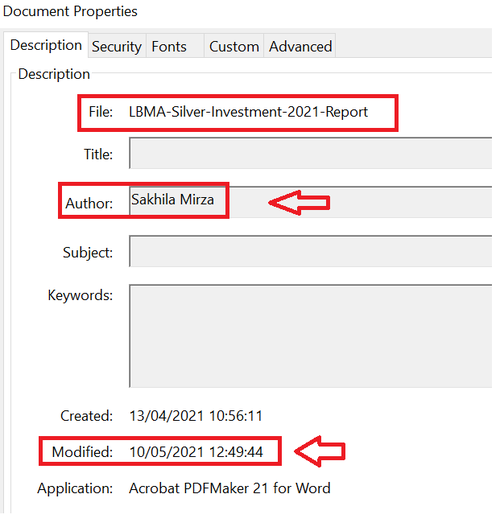The image size is (500, 527).
Task: Click the Acrobat PDFMaker application text
Action: [230, 488]
